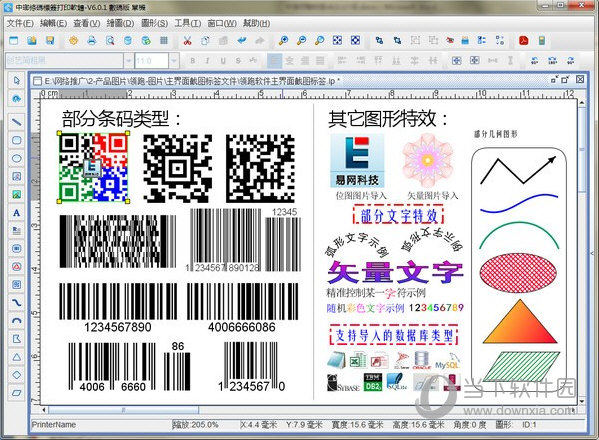Open the font size dropdown arrow
The width and height of the screenshot is (599, 440).
[x=174, y=60]
